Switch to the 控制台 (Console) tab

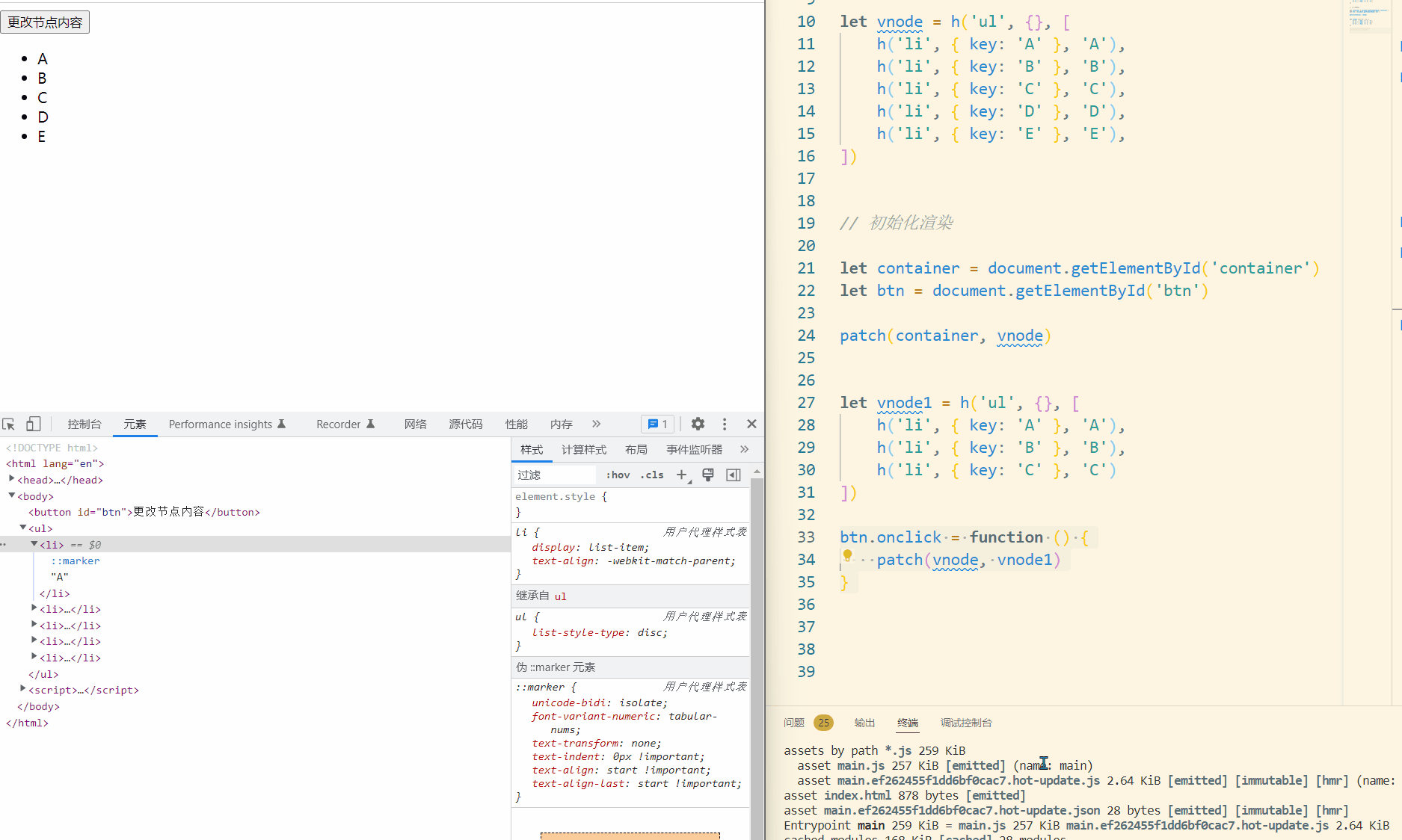pyautogui.click(x=84, y=424)
